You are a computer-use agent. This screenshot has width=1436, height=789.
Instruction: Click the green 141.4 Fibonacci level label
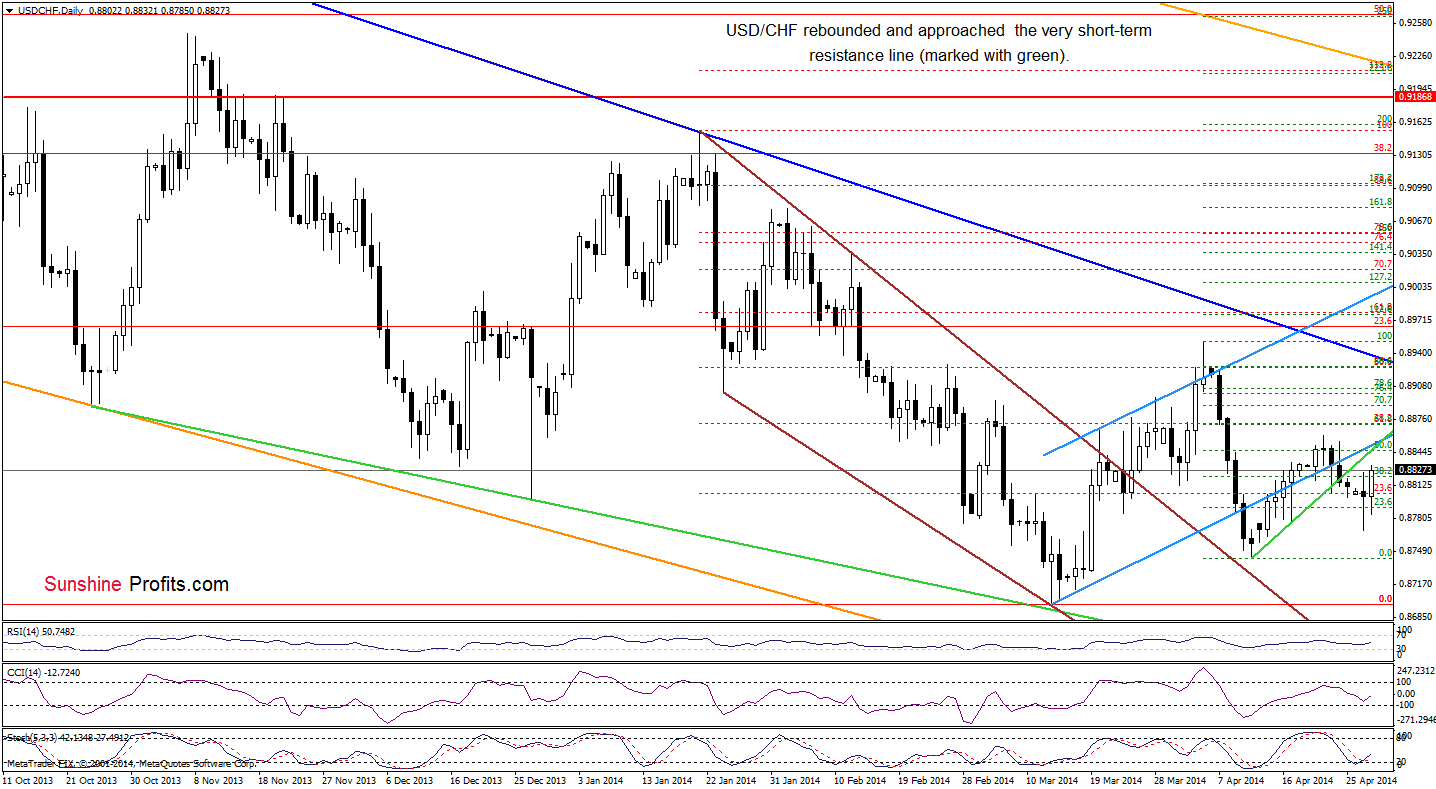point(1381,246)
